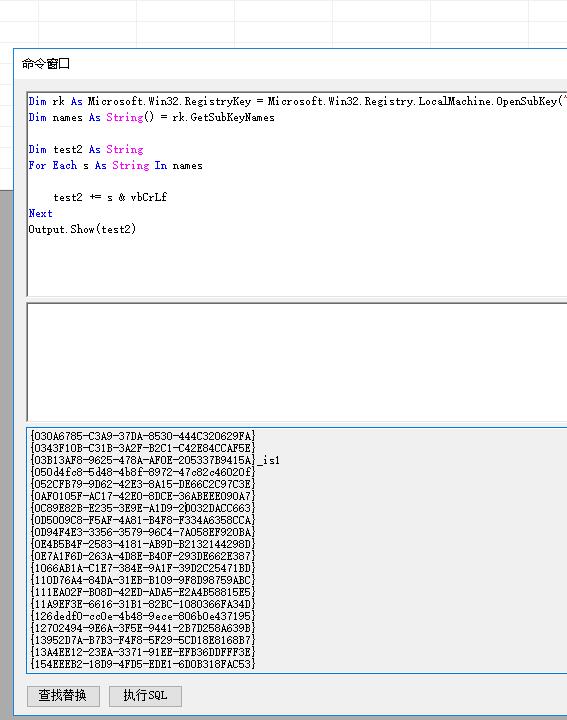This screenshot has height=720, width=567.
Task: Click output row {154EEEB2-18D9-4FD5-EDE1-6D0B318FAC53}
Action: tap(143, 664)
